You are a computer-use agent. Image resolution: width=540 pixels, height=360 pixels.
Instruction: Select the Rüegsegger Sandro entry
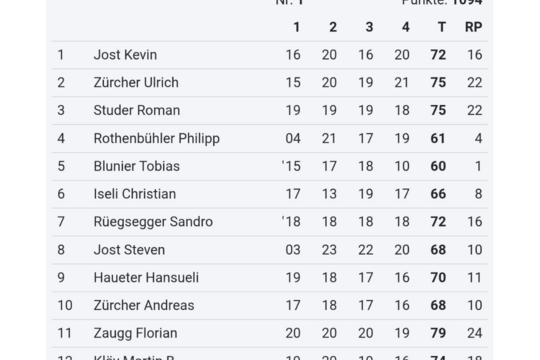click(270, 222)
